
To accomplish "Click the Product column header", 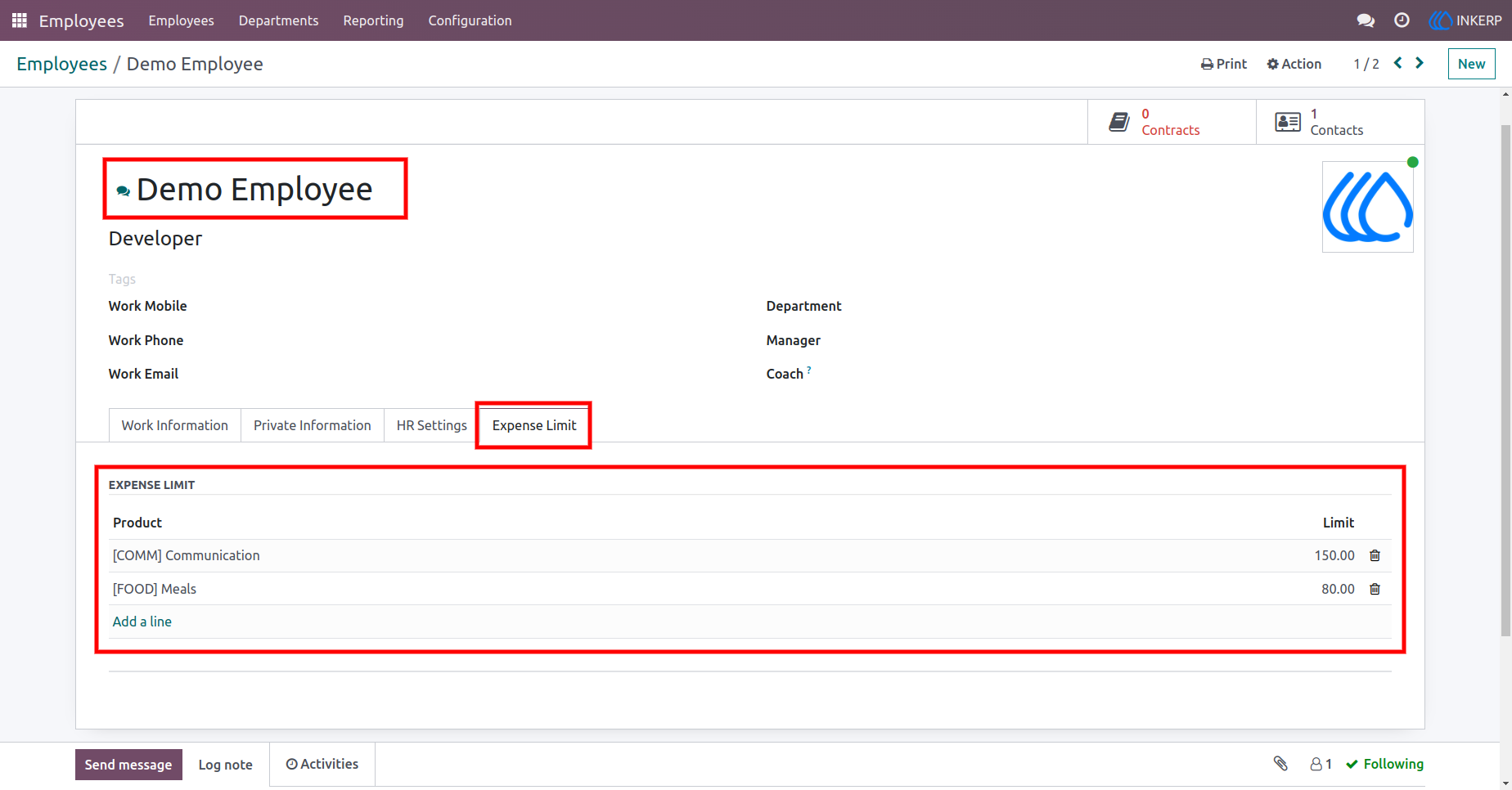I will click(137, 523).
